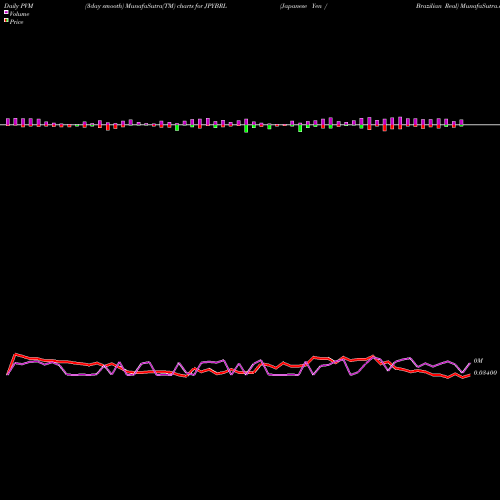
Task: Click the '0M' volume axis label
Action: pyautogui.click(x=478, y=361)
